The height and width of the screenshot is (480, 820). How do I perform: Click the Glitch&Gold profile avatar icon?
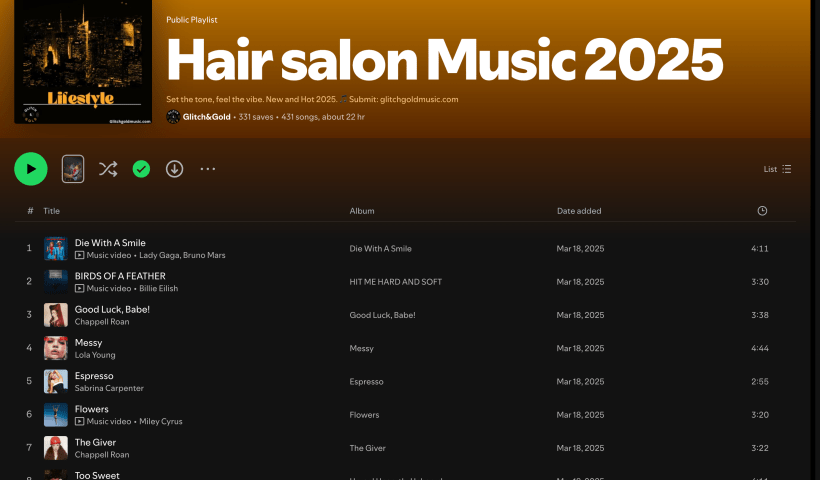173,117
